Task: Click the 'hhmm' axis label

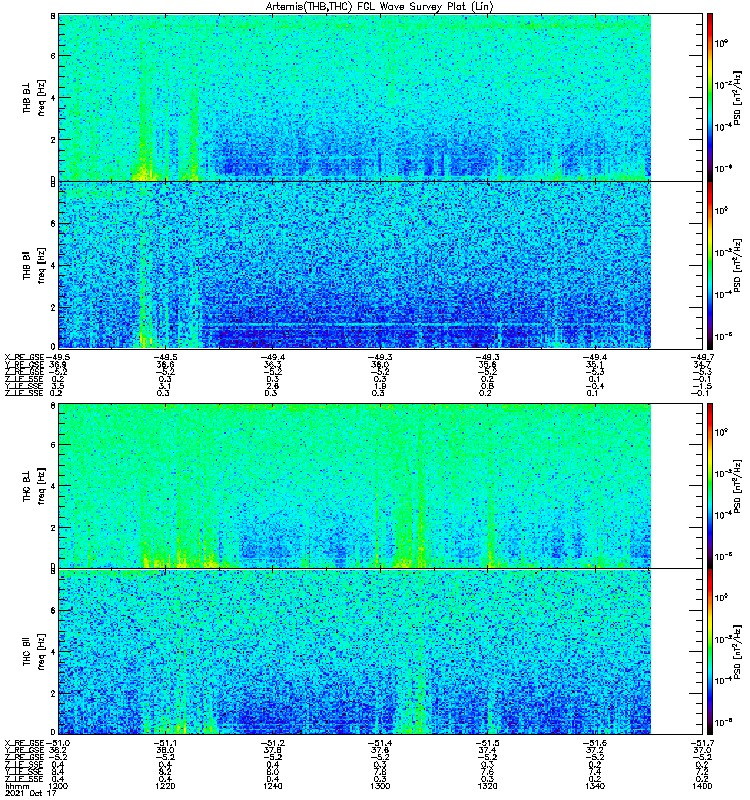Action: (x=17, y=786)
